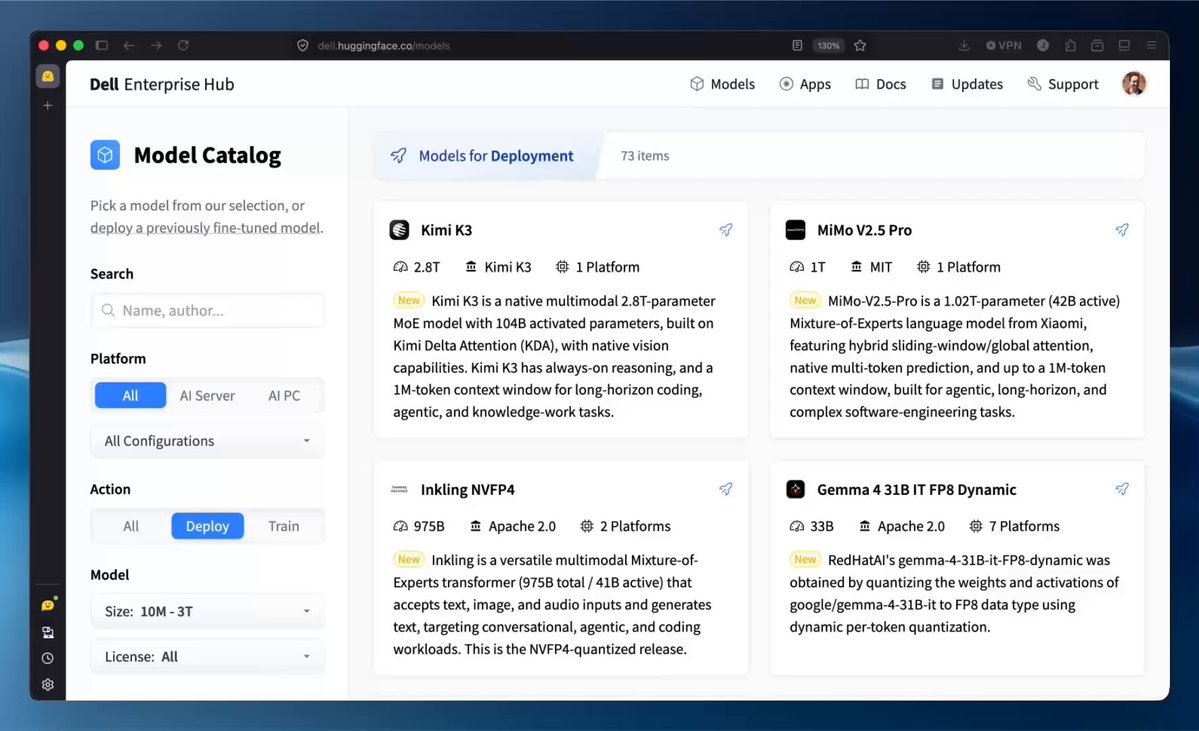Open the Updates nav item
The width and height of the screenshot is (1199, 731).
point(967,84)
